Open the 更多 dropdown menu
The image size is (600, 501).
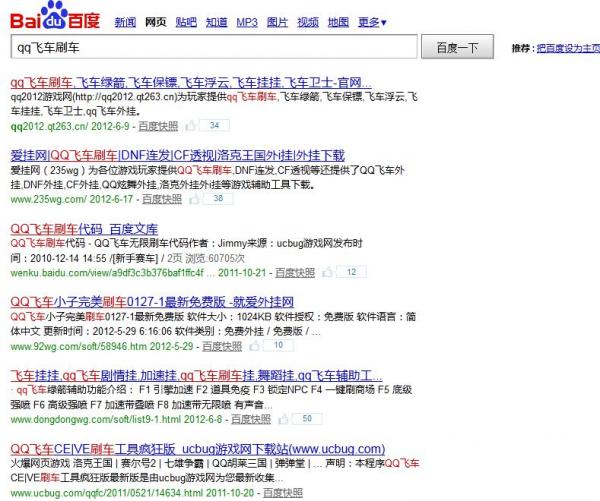(x=372, y=23)
